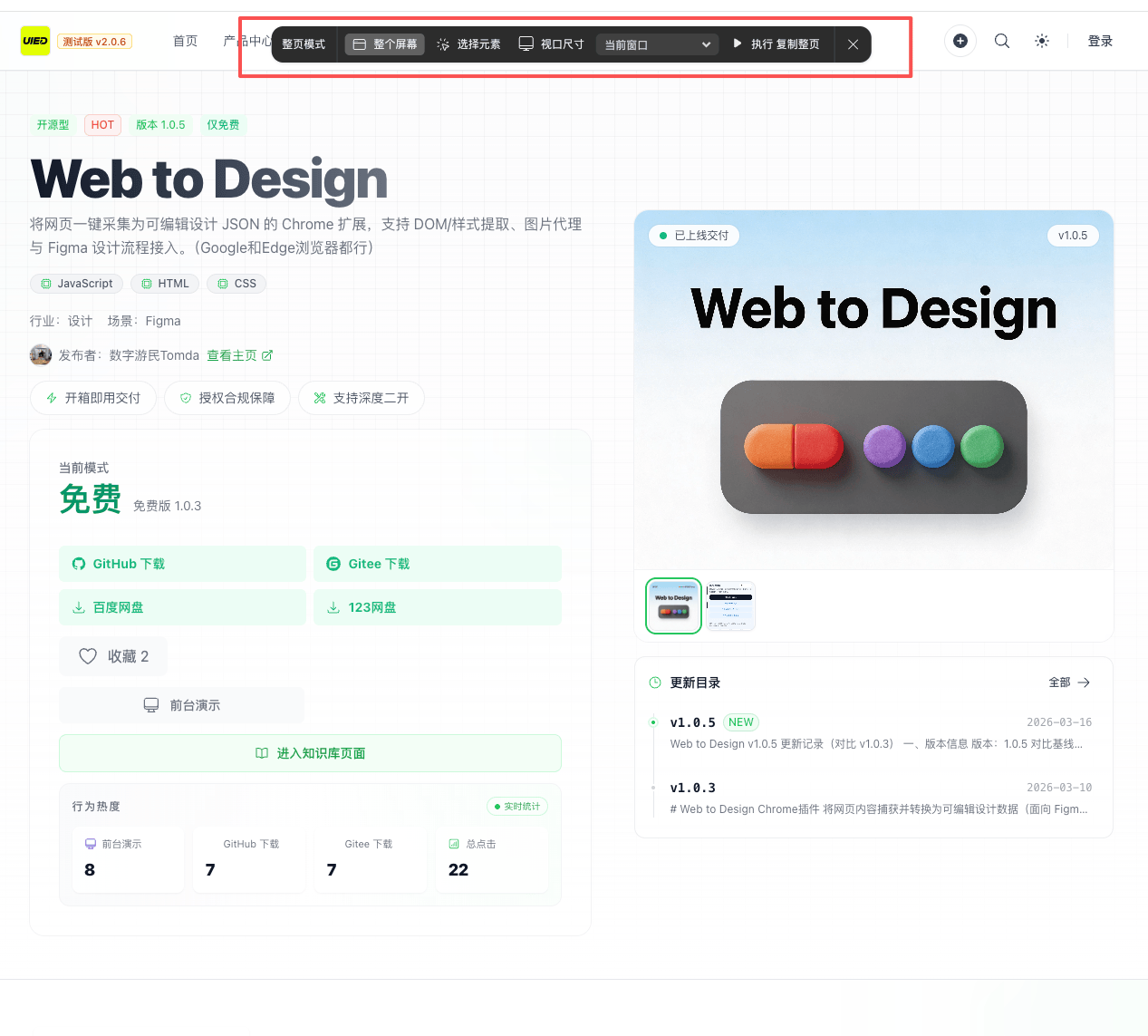Viewport: 1148px width, 1036px height.
Task: Click the 登录 login link
Action: point(1100,41)
